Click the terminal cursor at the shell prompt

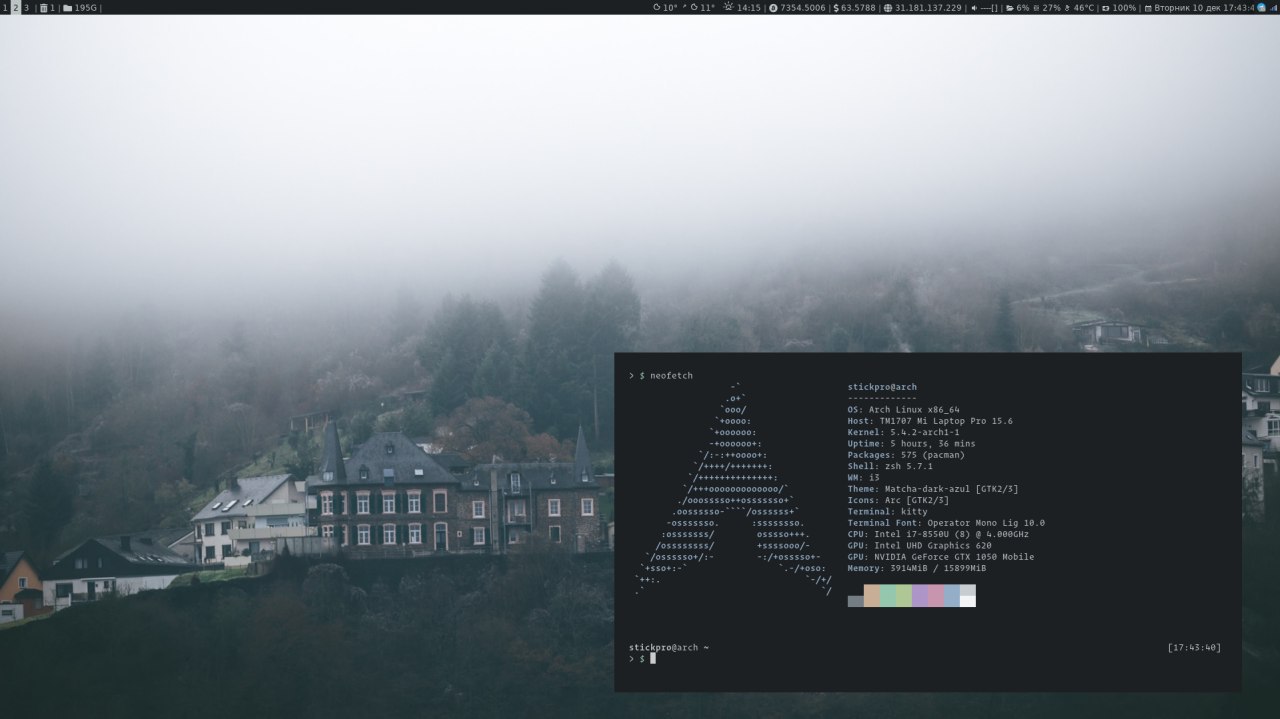point(653,659)
